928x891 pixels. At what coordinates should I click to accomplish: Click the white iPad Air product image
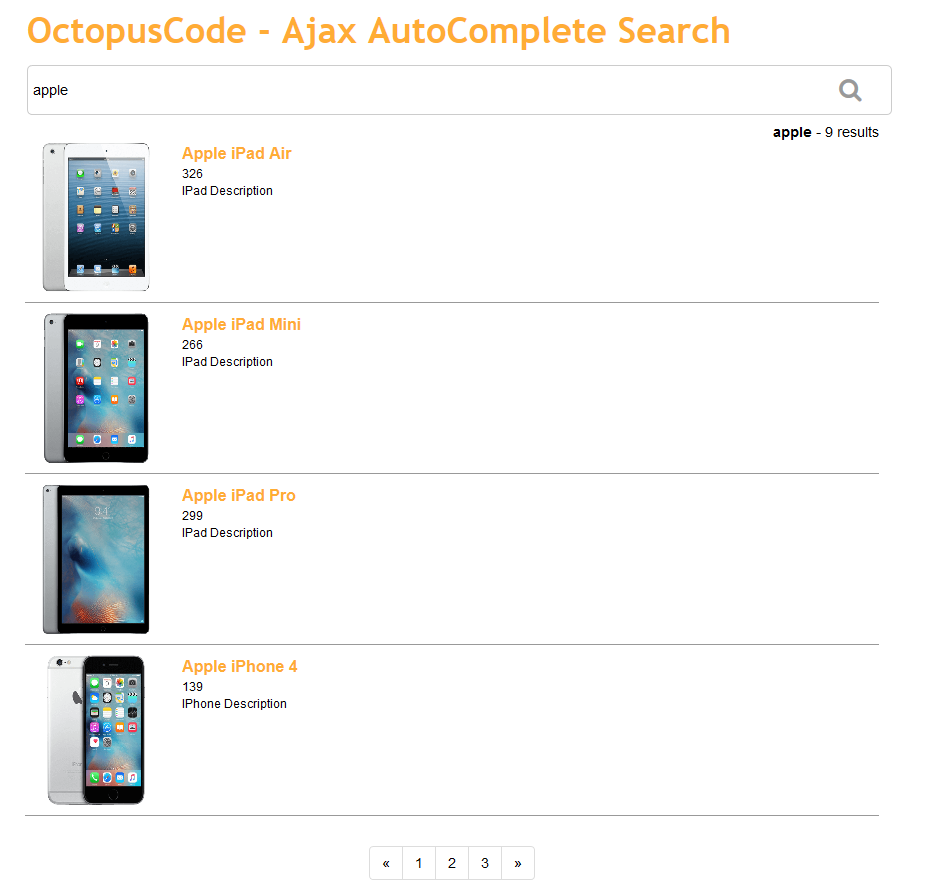tap(96, 217)
